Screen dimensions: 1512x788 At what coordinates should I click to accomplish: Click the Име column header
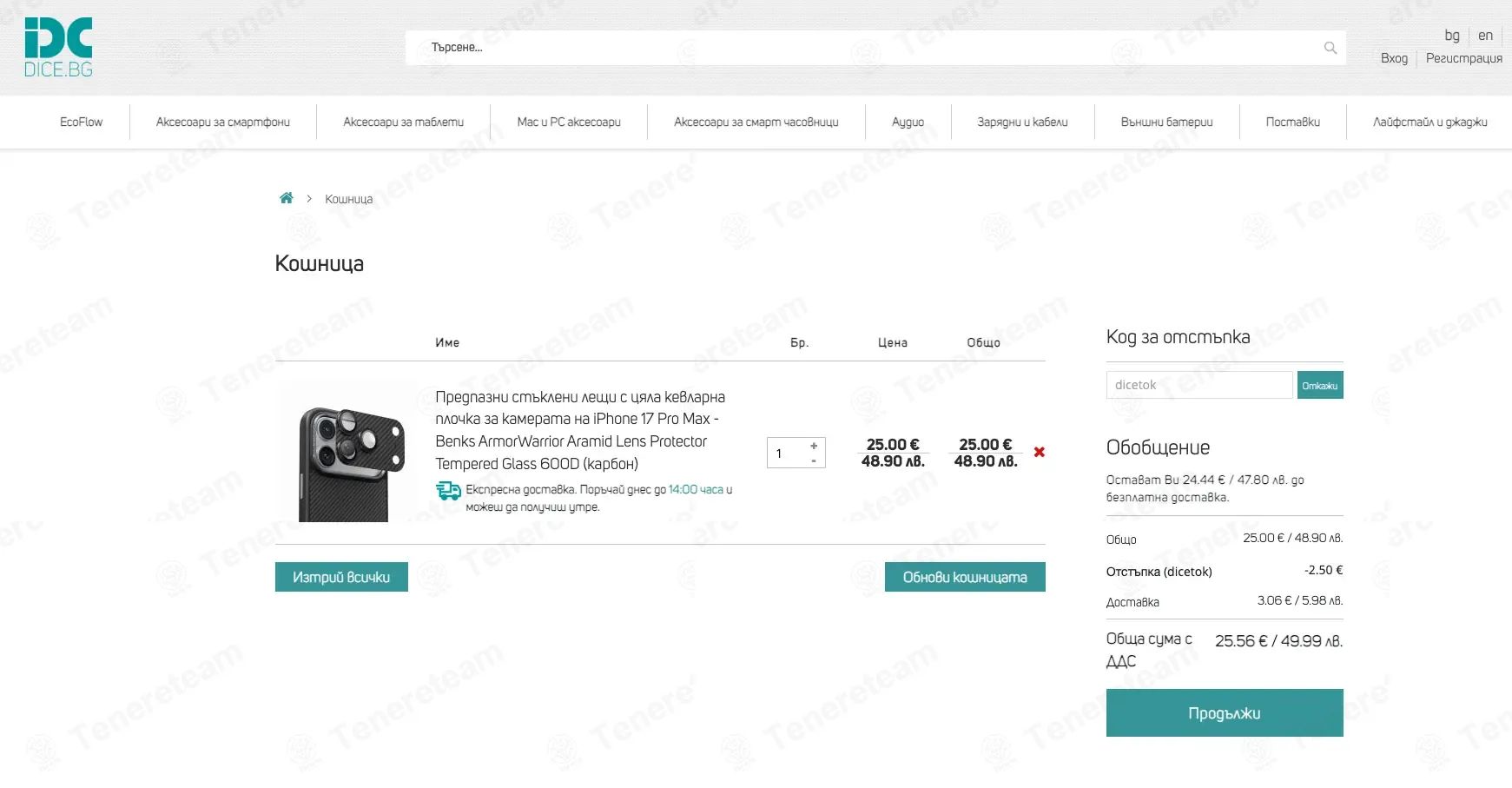coord(447,342)
